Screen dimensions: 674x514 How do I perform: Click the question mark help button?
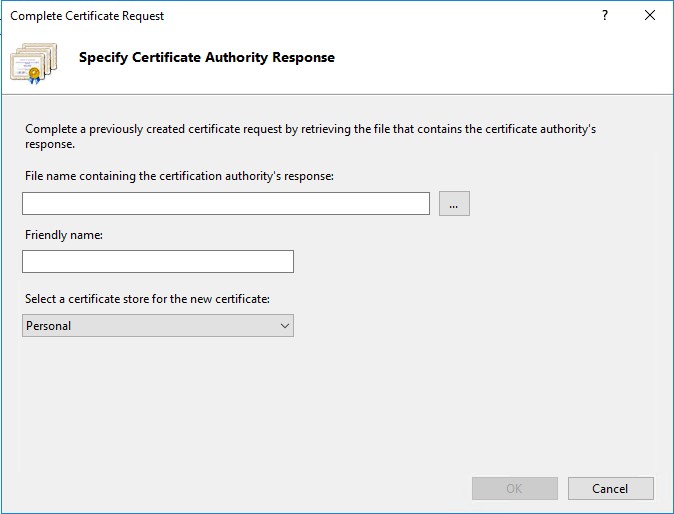[605, 15]
